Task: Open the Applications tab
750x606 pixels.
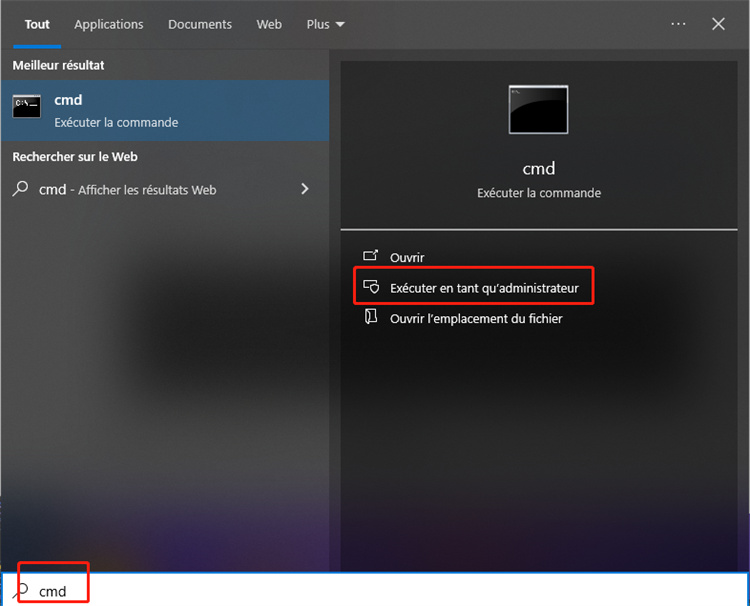Action: tap(109, 24)
